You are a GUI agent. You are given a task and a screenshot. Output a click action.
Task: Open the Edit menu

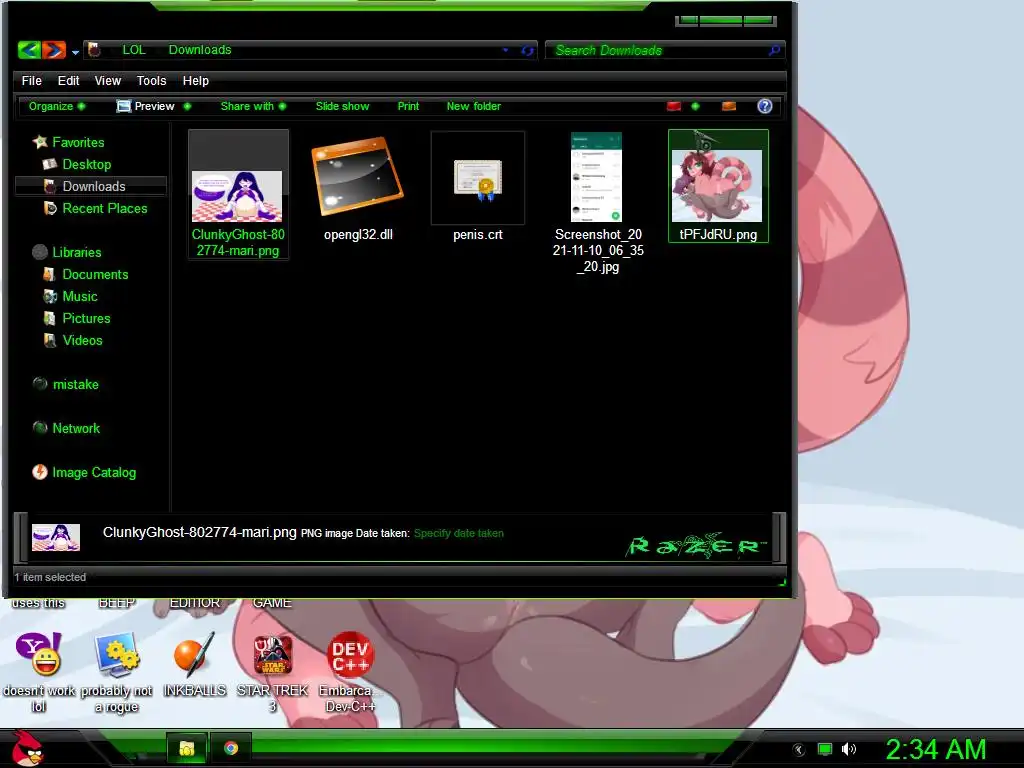(68, 80)
